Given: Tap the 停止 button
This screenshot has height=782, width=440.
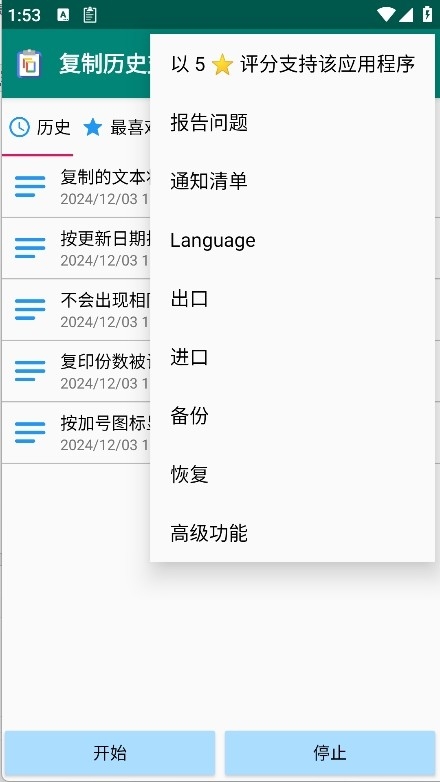Looking at the screenshot, I should click(x=330, y=753).
